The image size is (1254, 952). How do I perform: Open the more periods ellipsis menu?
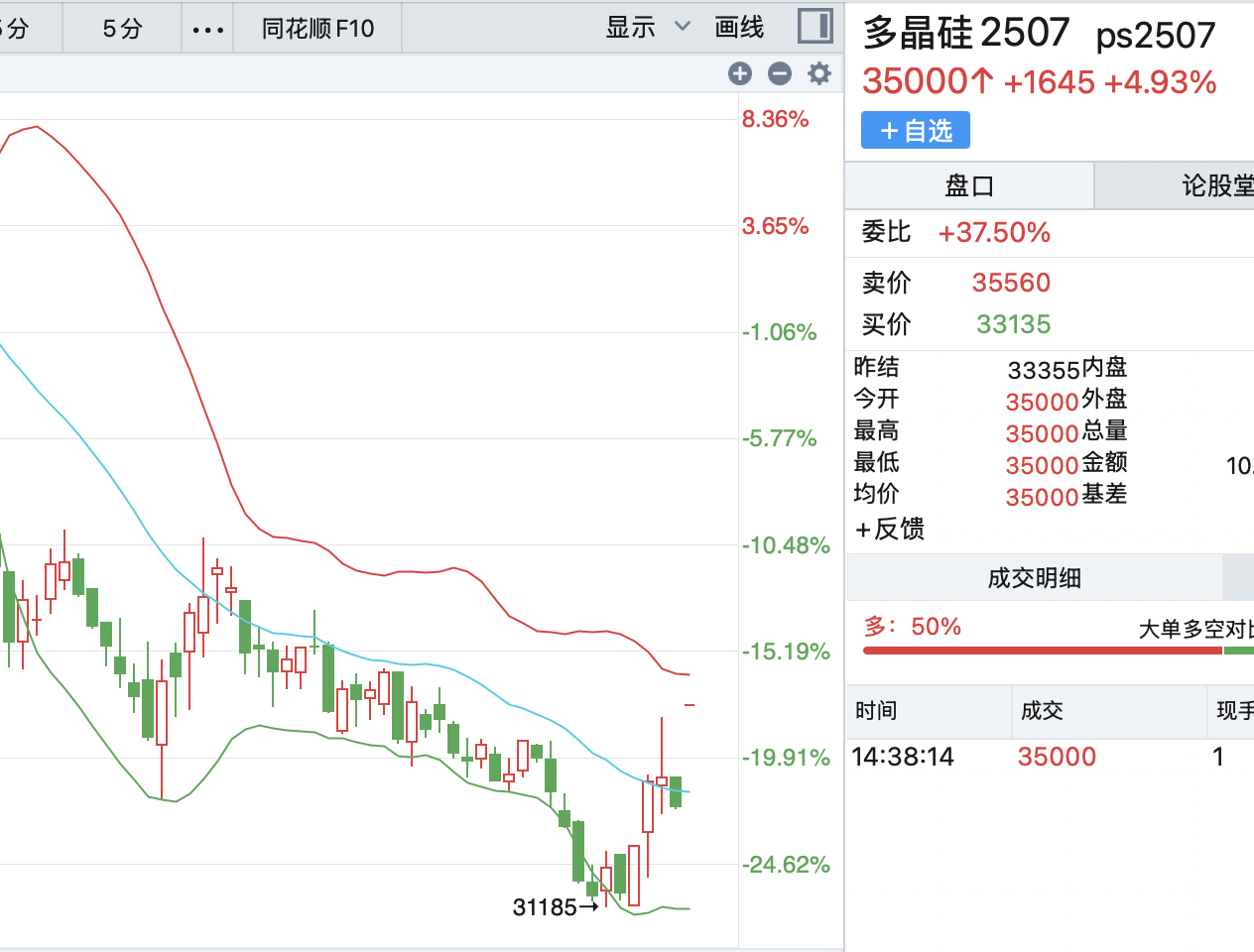pos(207,29)
